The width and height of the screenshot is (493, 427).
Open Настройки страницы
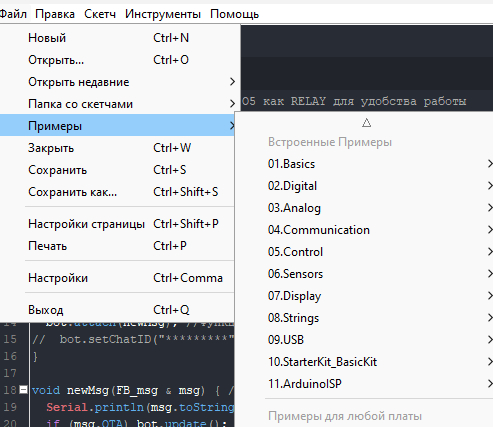coord(117,224)
